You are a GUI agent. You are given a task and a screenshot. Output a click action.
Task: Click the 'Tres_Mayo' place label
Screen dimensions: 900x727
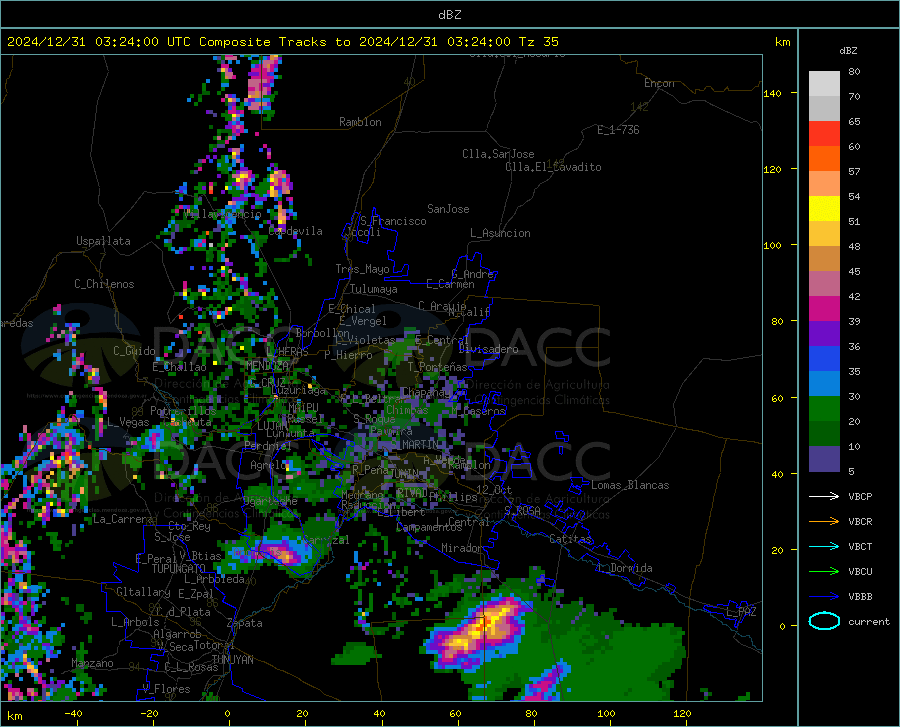coord(362,269)
